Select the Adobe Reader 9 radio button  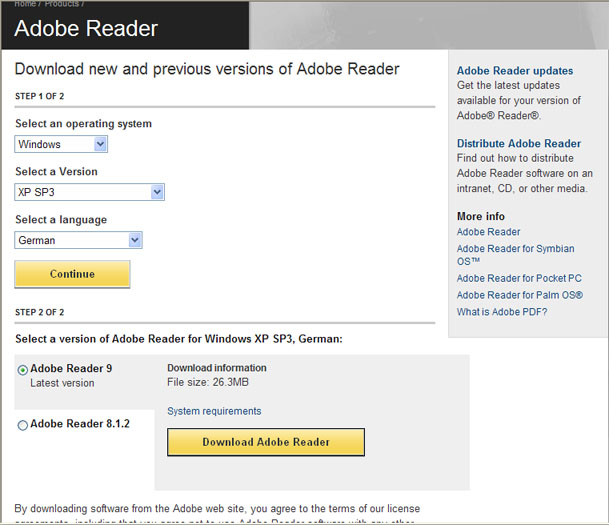[x=23, y=370]
